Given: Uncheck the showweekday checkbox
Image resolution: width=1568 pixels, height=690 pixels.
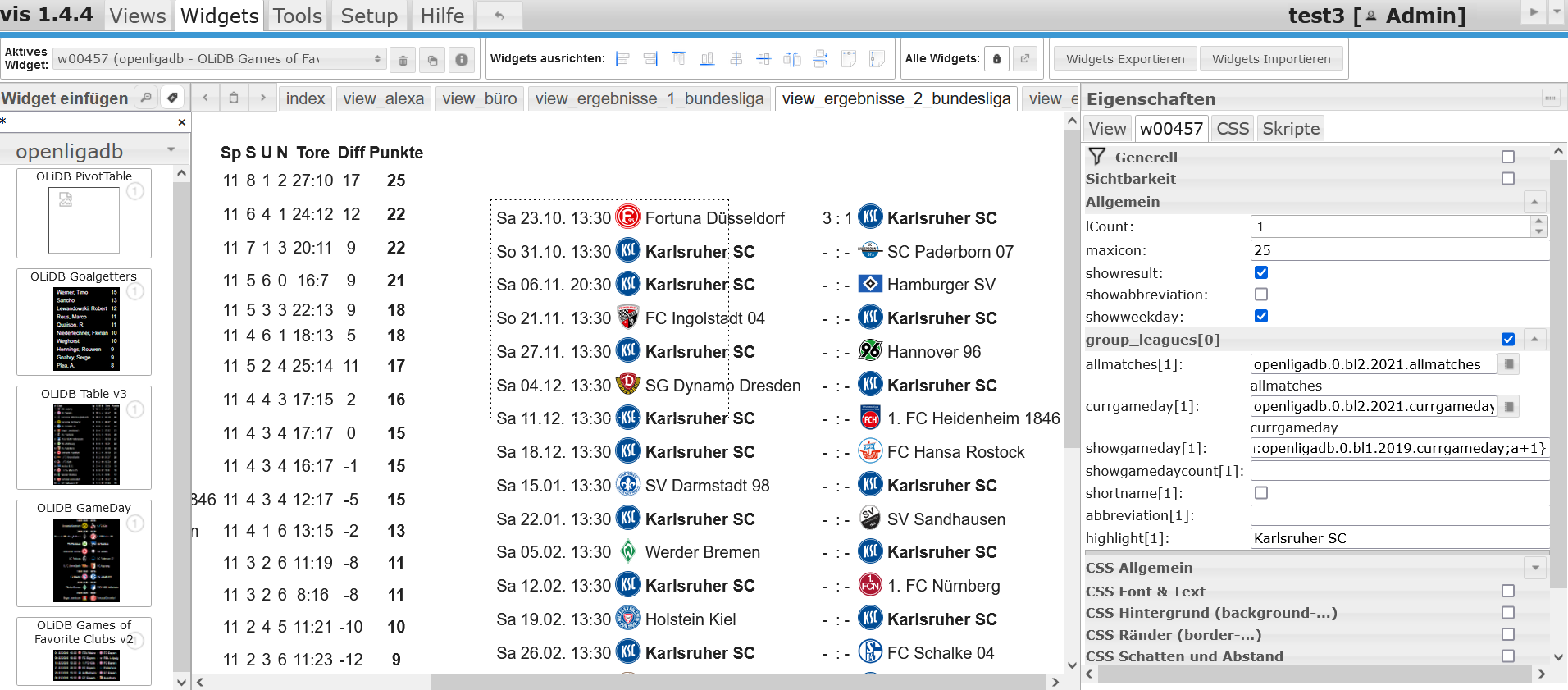Looking at the screenshot, I should point(1261,317).
